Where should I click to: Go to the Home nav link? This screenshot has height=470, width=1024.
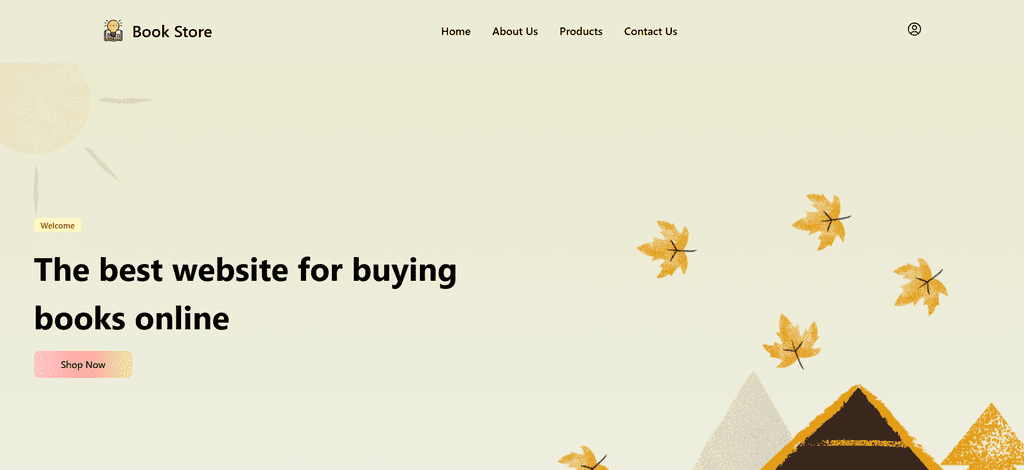456,31
